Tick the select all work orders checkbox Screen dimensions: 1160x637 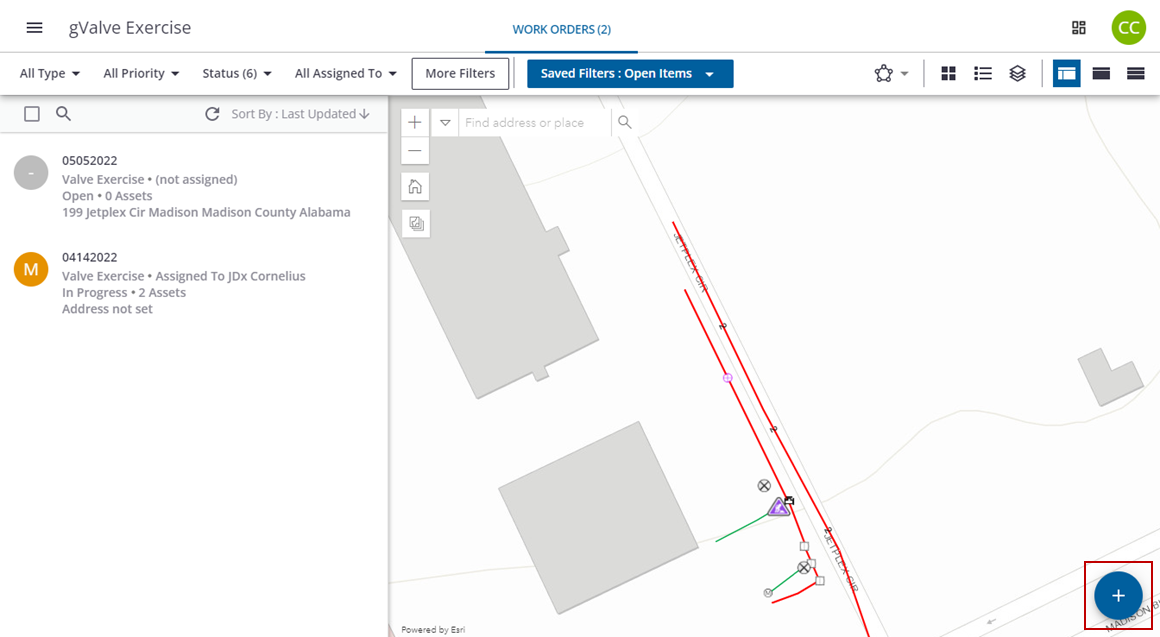(x=32, y=114)
